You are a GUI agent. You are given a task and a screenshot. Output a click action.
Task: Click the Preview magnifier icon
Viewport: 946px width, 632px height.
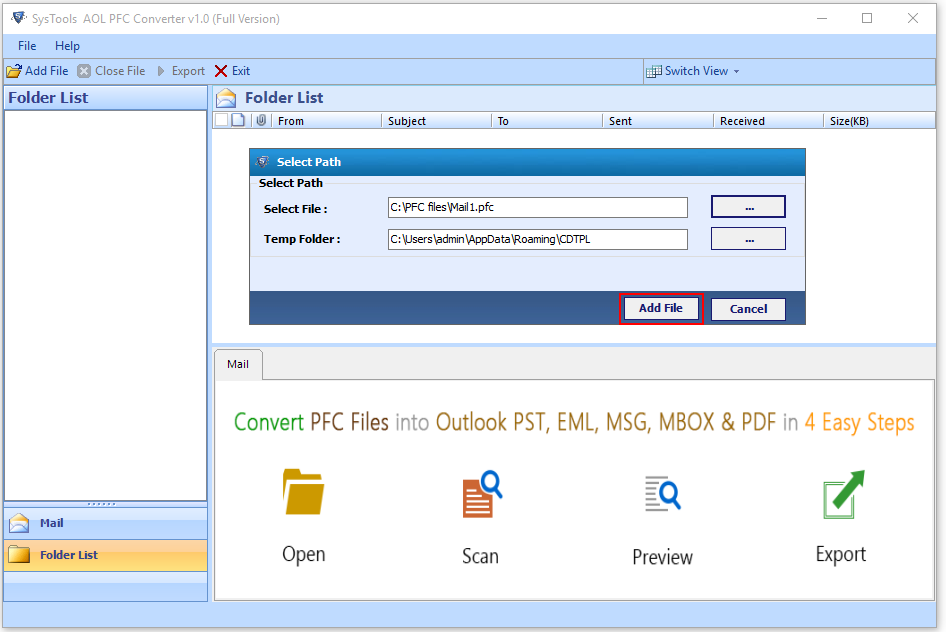(x=662, y=494)
